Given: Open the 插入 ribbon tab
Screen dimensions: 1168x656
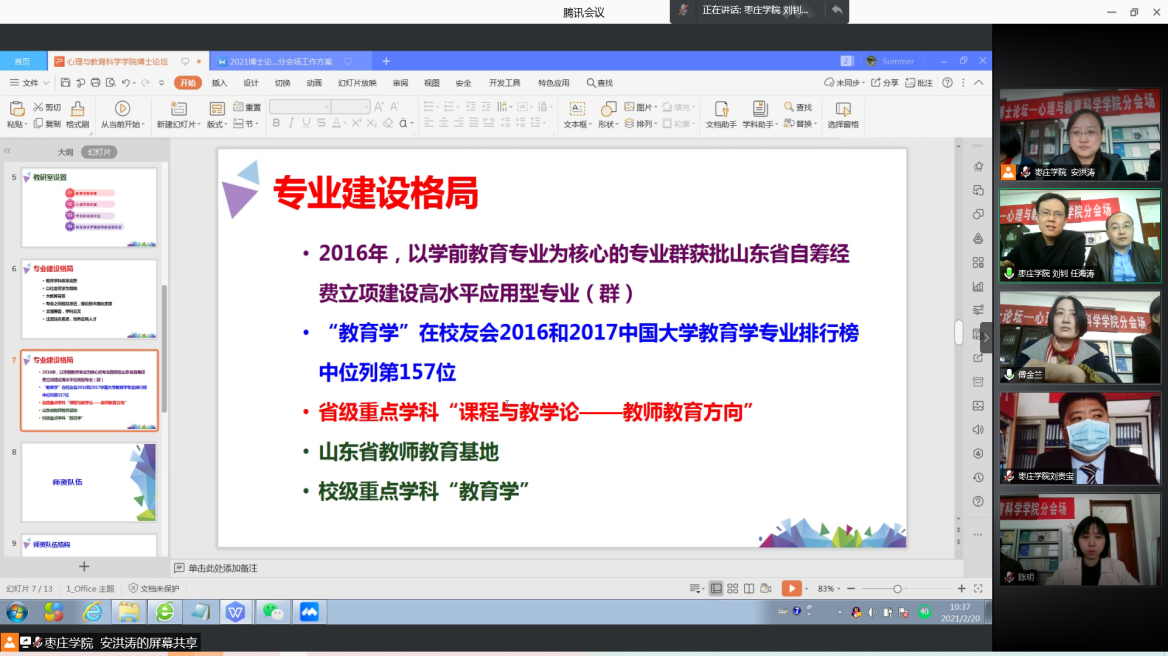Looking at the screenshot, I should [219, 83].
